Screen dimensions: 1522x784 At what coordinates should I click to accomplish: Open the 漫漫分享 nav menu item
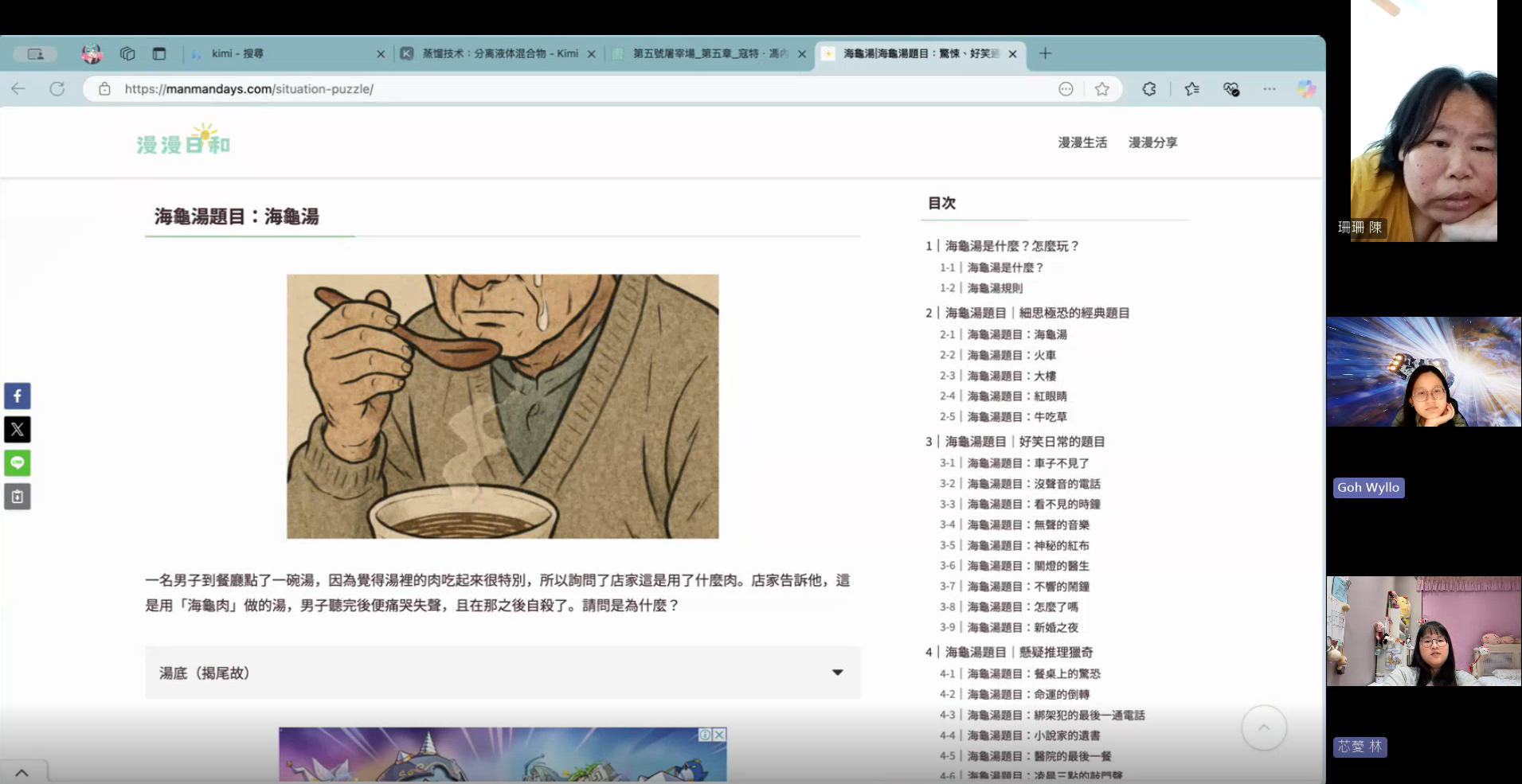point(1152,142)
